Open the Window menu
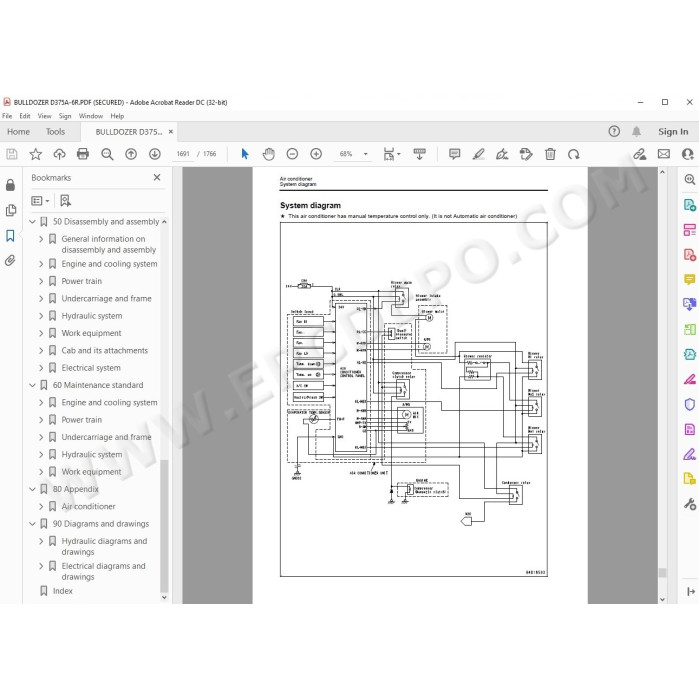 coord(91,116)
